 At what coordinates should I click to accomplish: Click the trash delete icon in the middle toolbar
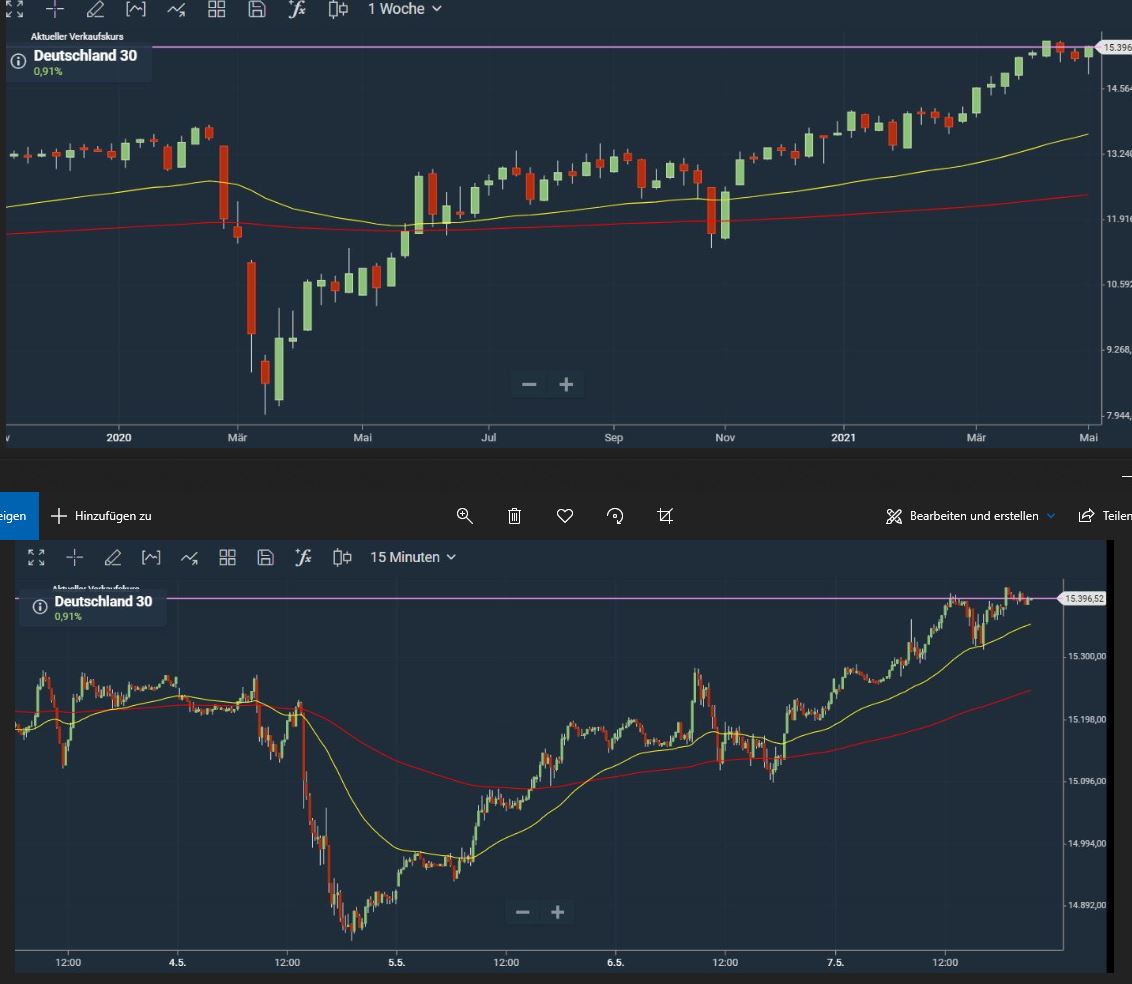tap(514, 516)
